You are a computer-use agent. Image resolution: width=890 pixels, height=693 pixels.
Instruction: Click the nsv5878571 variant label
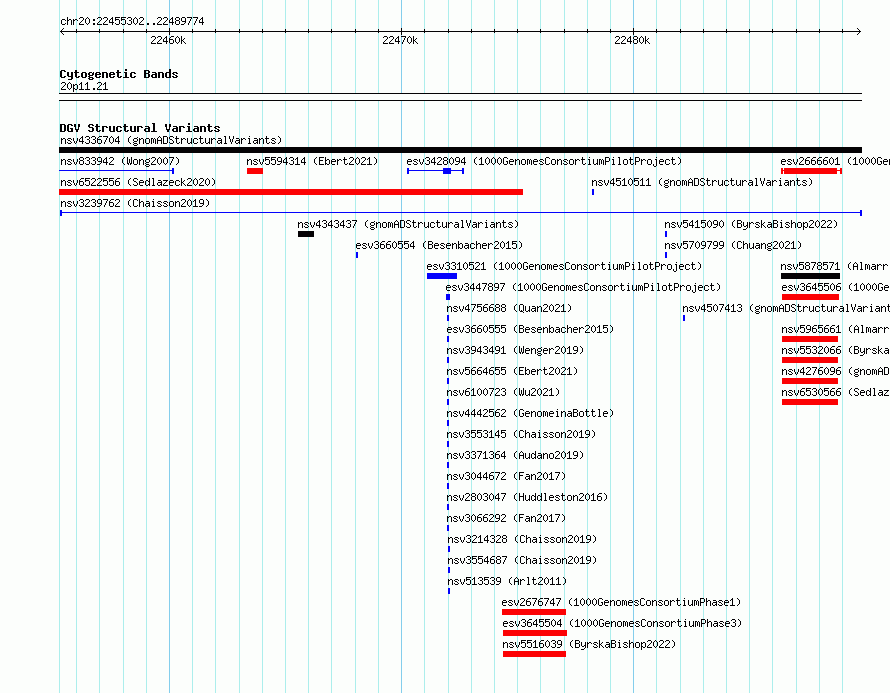pos(835,266)
